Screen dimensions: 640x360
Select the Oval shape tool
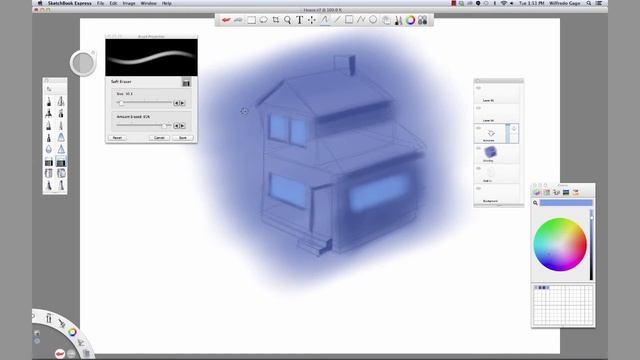point(373,20)
